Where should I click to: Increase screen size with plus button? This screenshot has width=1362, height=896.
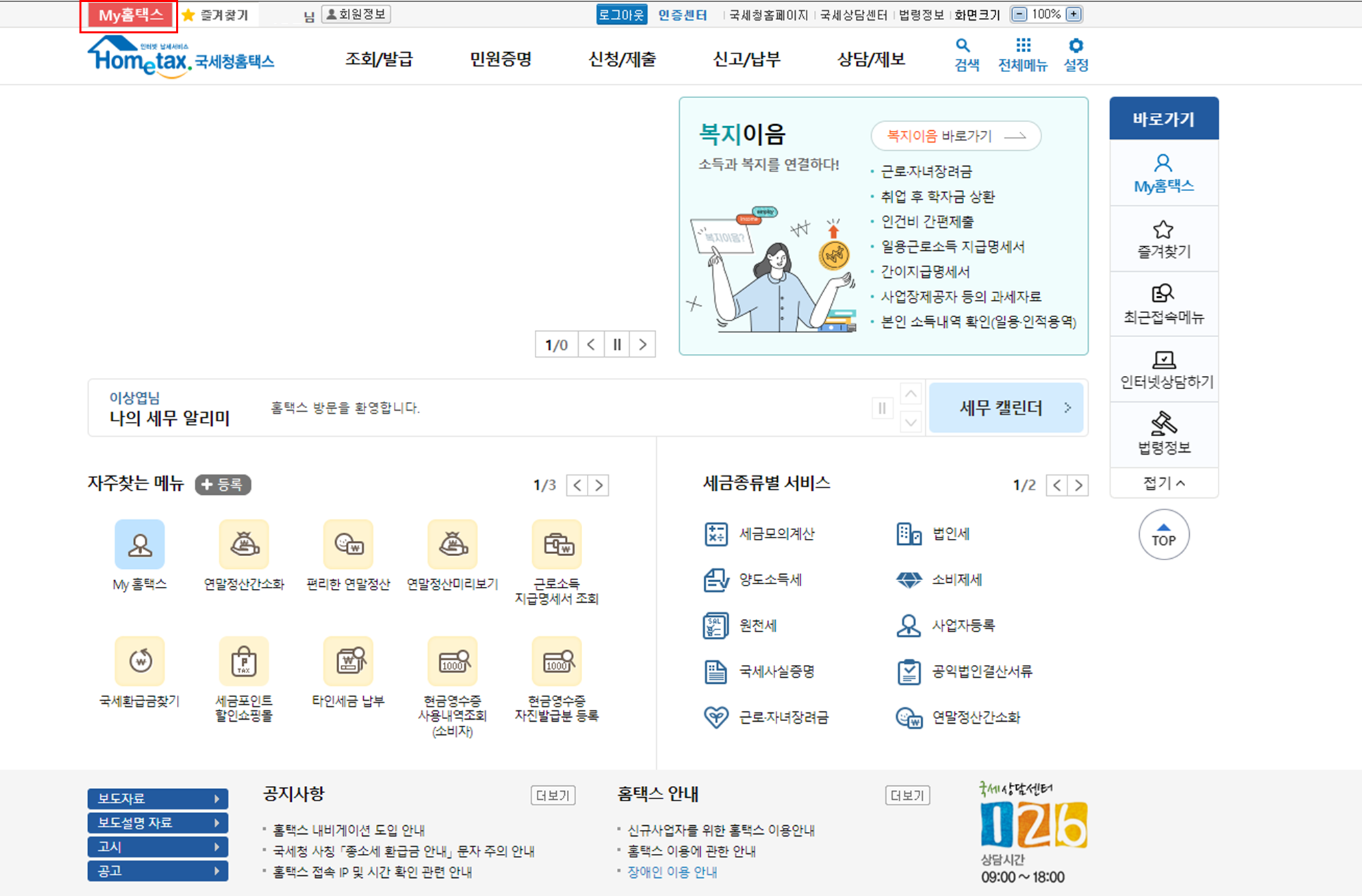1074,14
